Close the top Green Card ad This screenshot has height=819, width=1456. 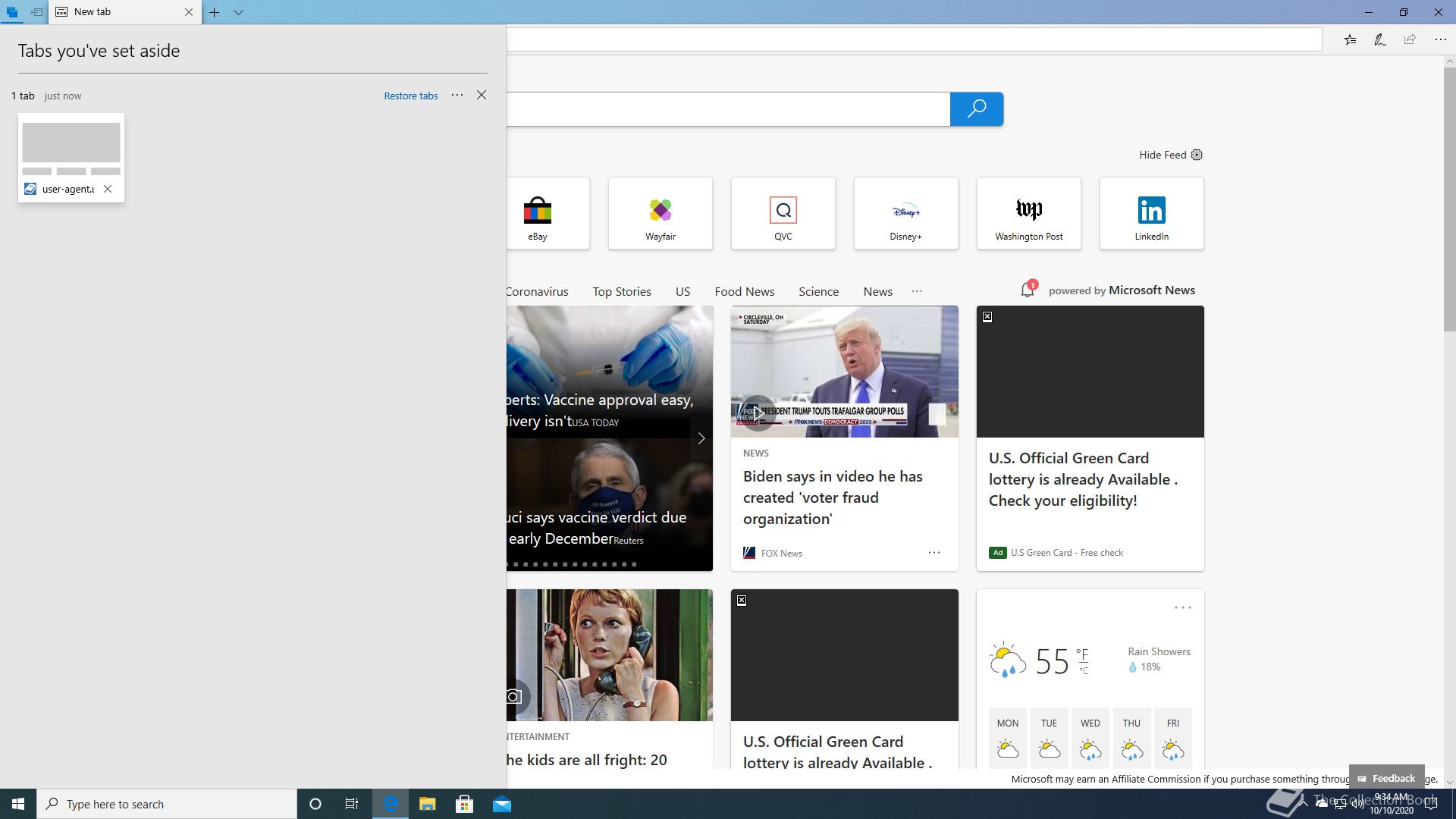pyautogui.click(x=987, y=317)
